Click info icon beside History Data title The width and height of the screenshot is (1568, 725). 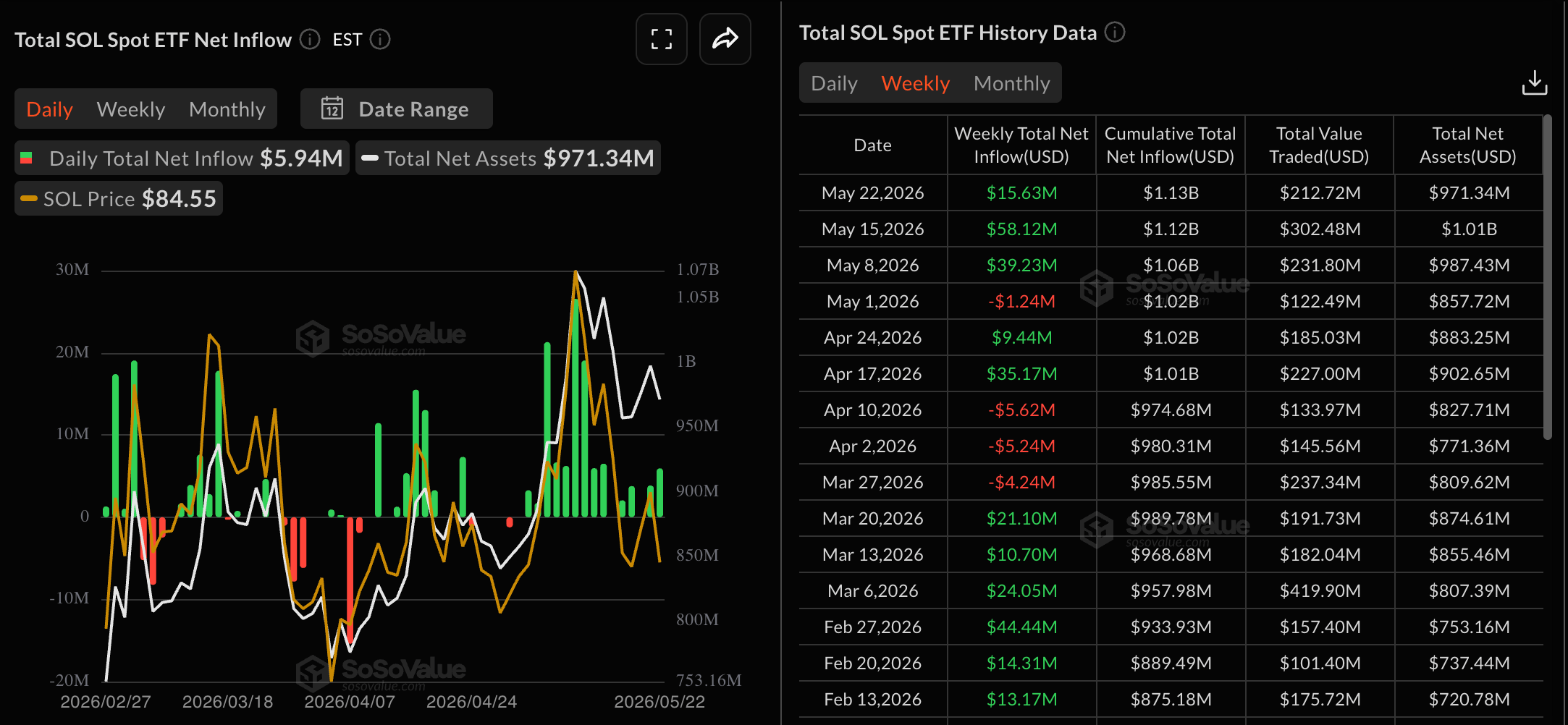[1115, 32]
